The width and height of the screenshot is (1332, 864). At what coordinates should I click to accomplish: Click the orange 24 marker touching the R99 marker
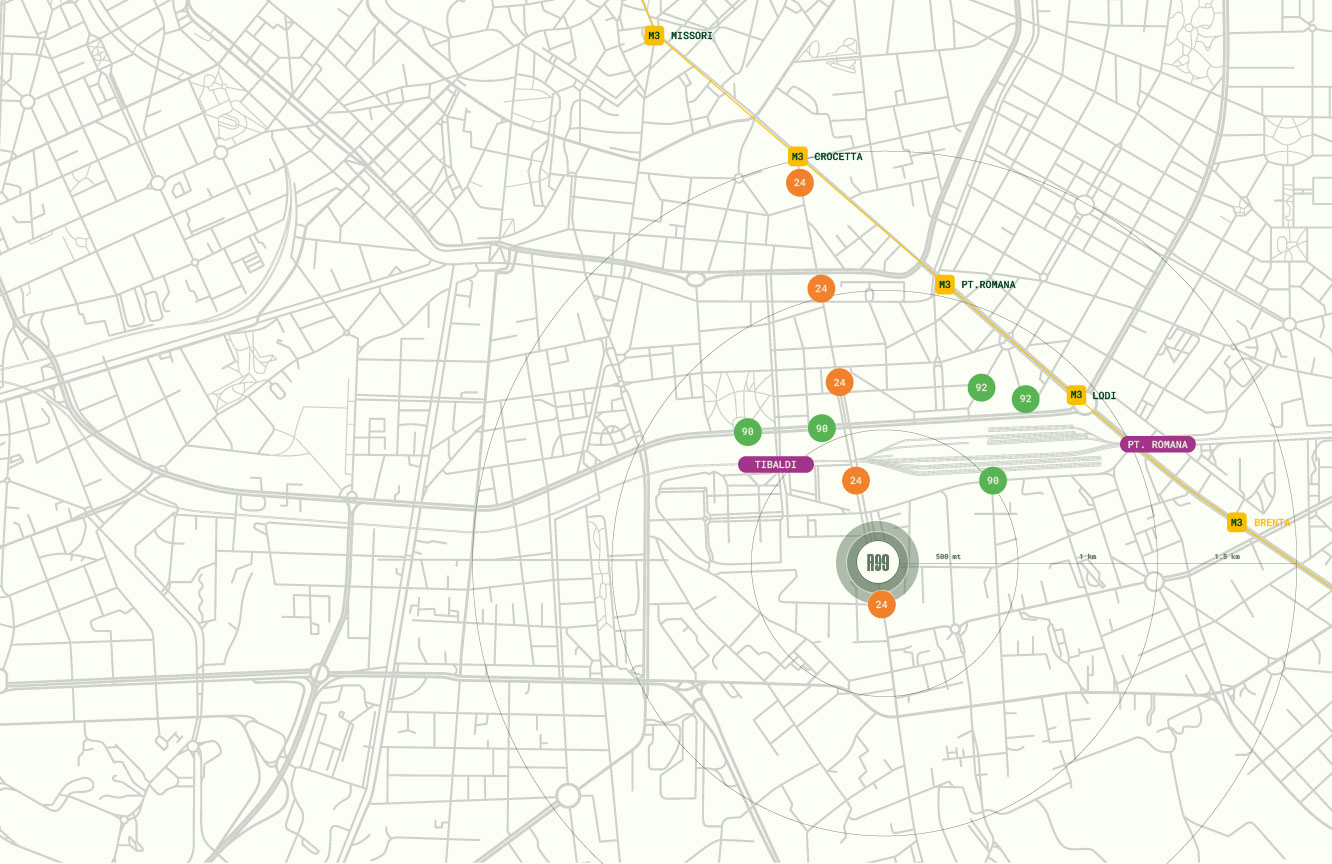tap(881, 604)
